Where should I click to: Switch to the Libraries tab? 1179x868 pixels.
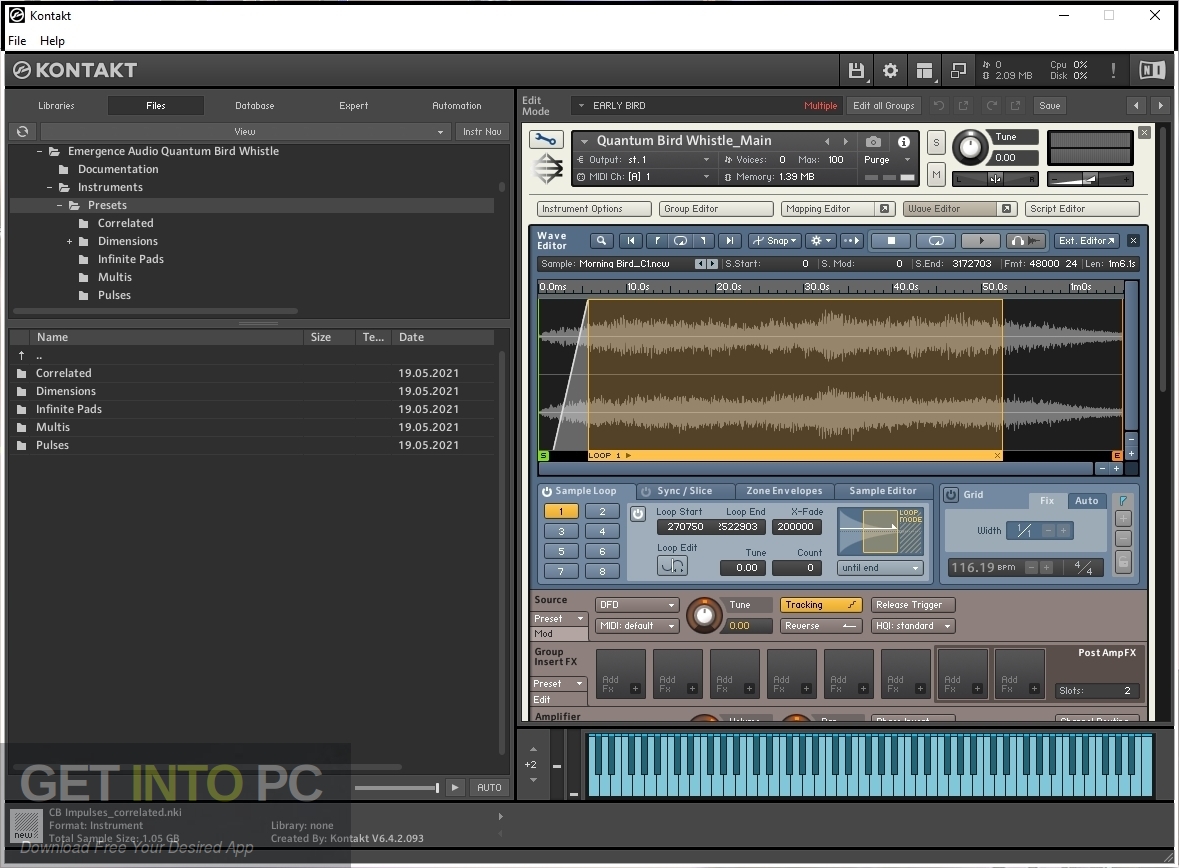click(56, 106)
